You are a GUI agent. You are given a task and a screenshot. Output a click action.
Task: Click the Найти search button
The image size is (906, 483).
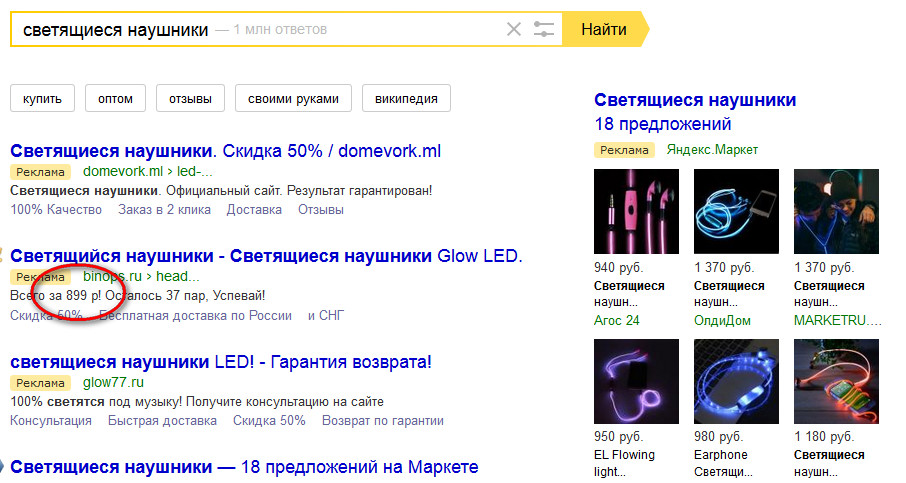[606, 29]
